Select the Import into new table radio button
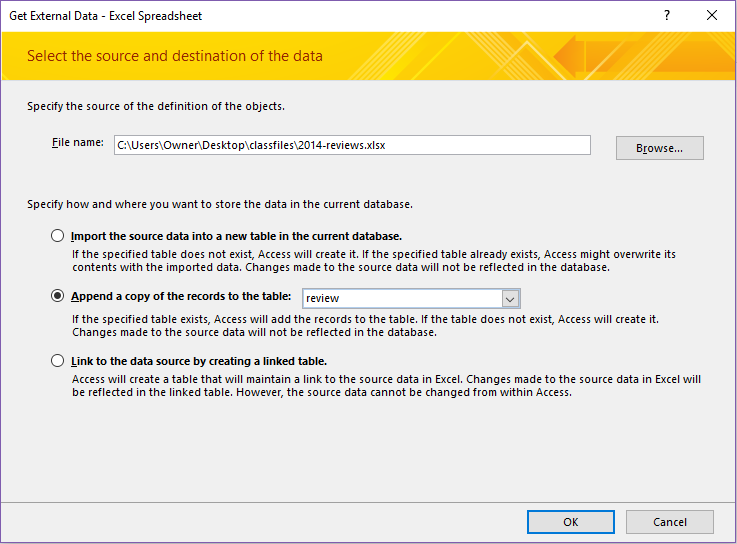The image size is (737, 544). coord(57,236)
